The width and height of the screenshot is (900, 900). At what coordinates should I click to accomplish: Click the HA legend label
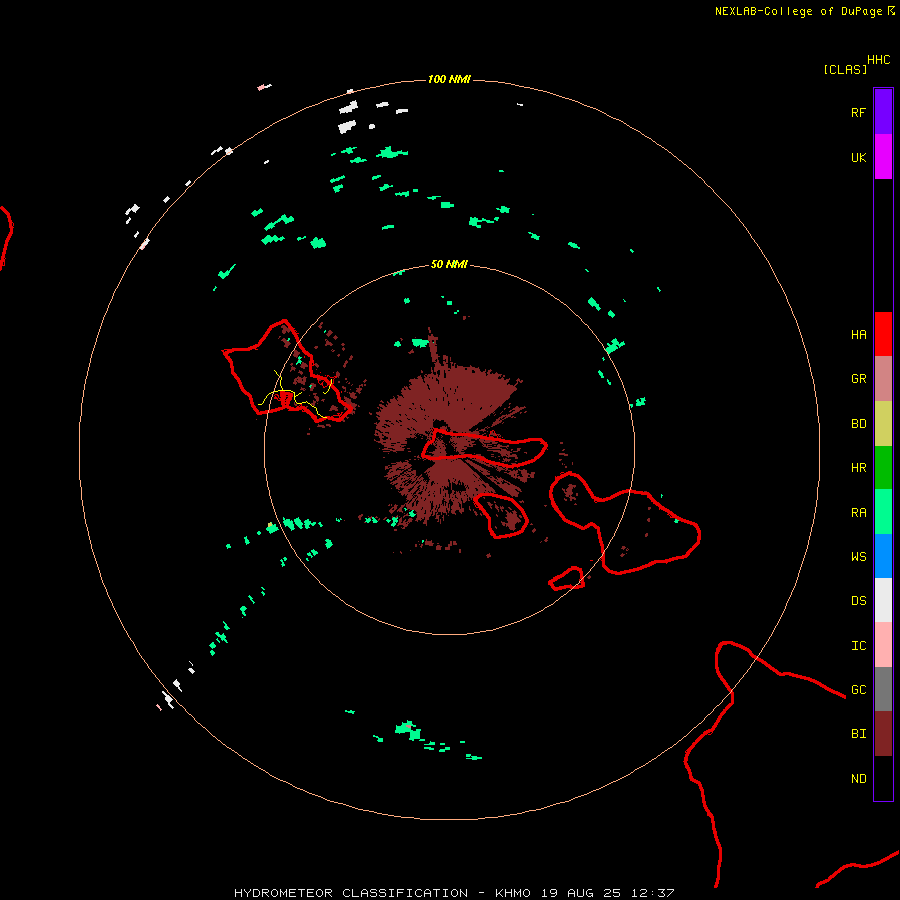(x=858, y=335)
